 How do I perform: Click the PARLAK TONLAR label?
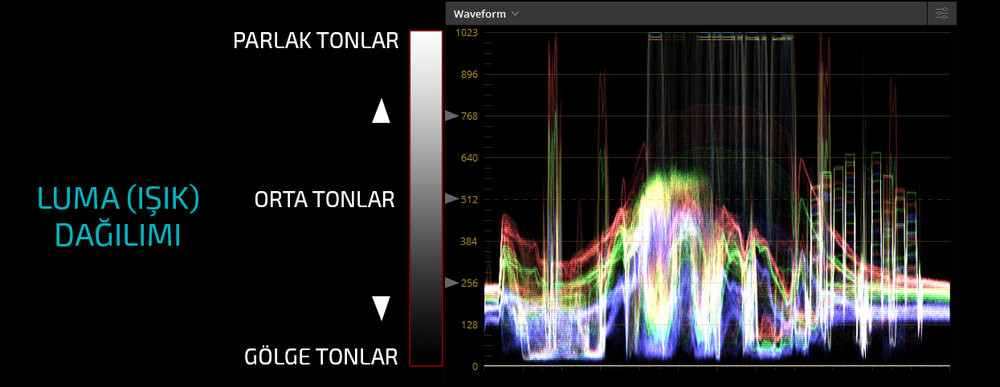316,41
